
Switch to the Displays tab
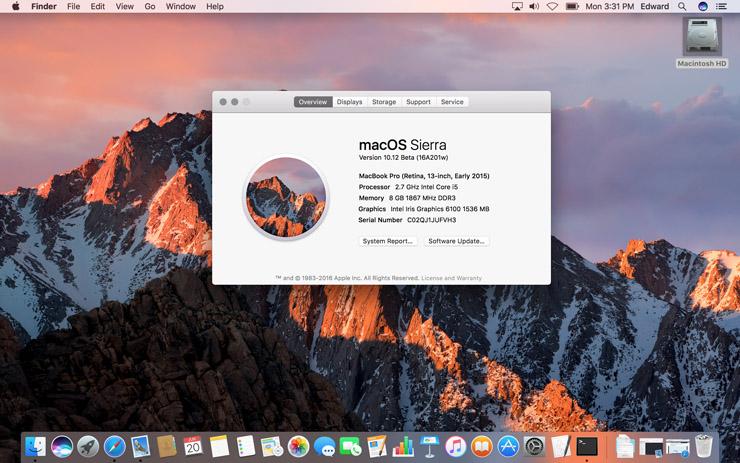(x=349, y=102)
